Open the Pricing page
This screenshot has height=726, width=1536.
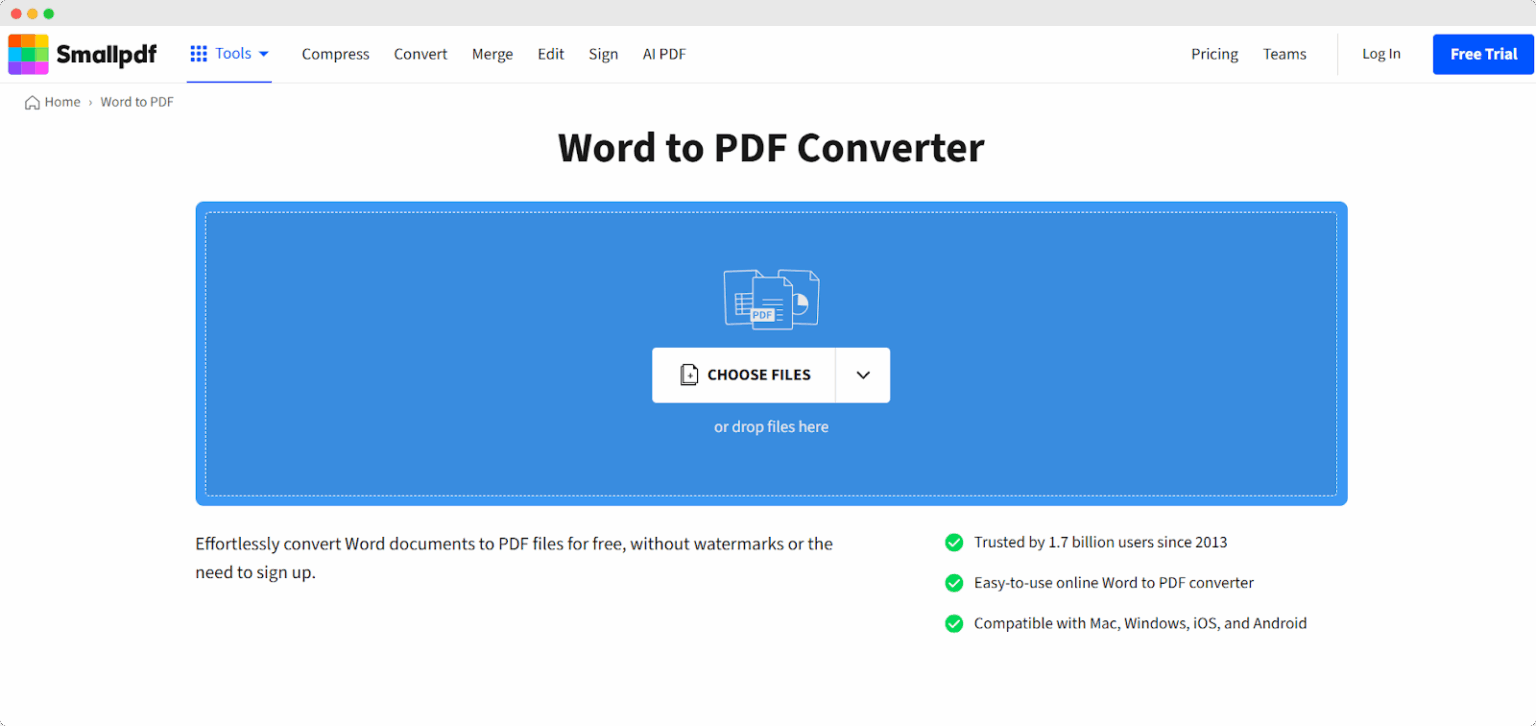pyautogui.click(x=1214, y=53)
